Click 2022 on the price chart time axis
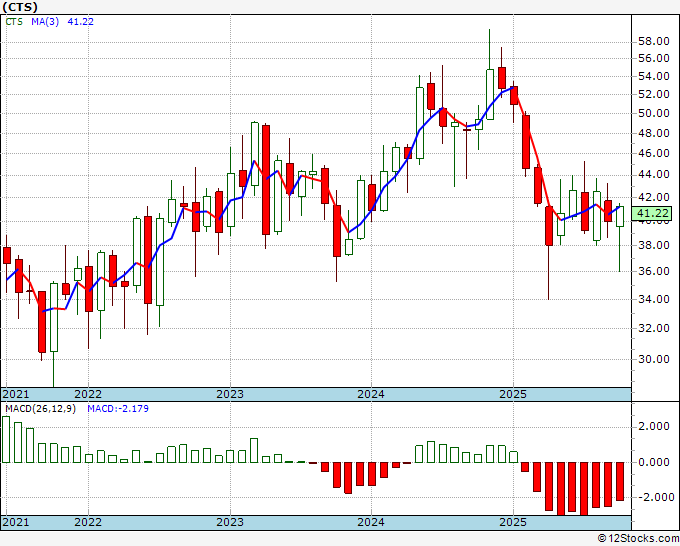 click(x=88, y=394)
